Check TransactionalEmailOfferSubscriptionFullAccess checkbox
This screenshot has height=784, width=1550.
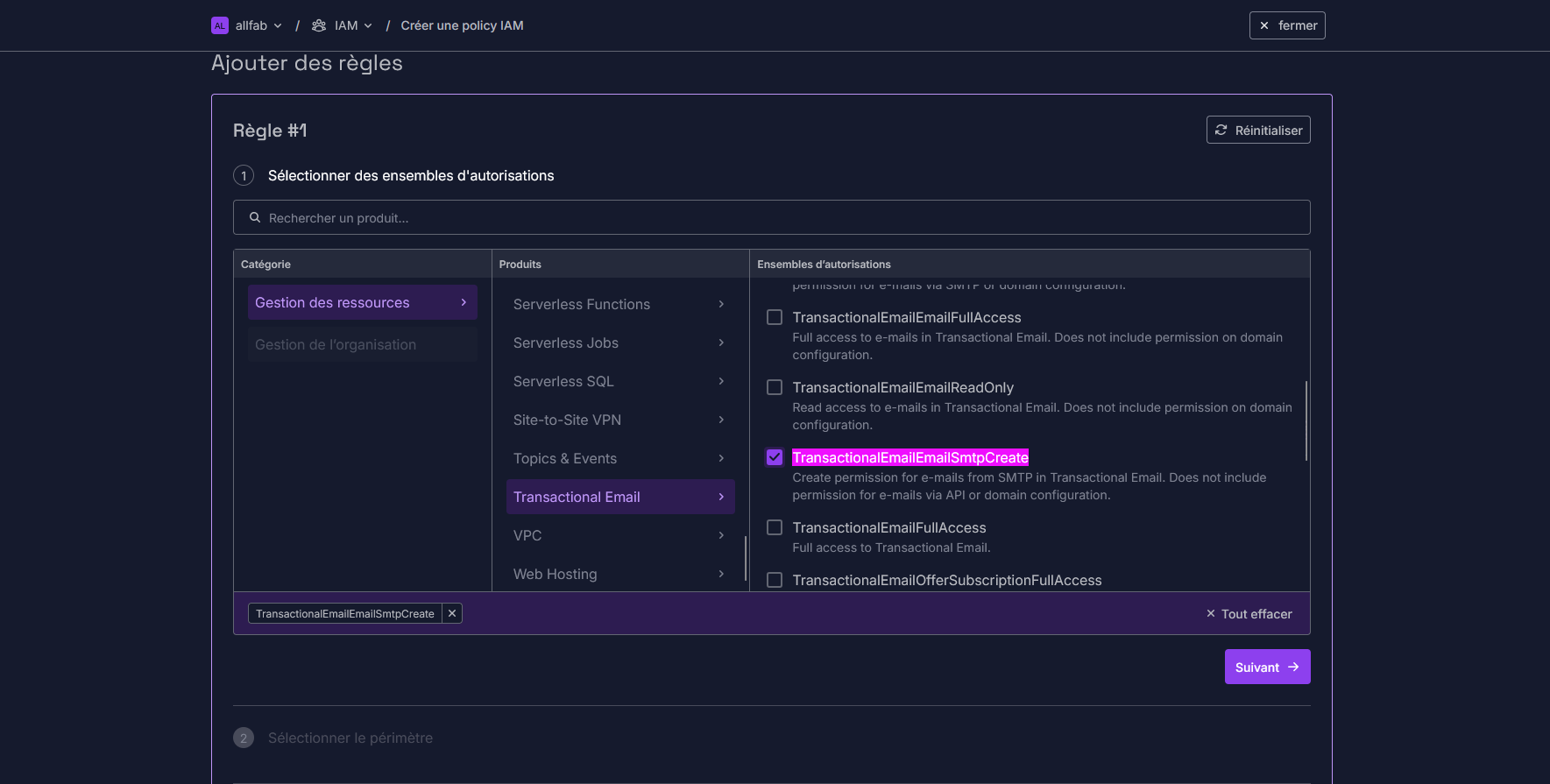point(775,580)
